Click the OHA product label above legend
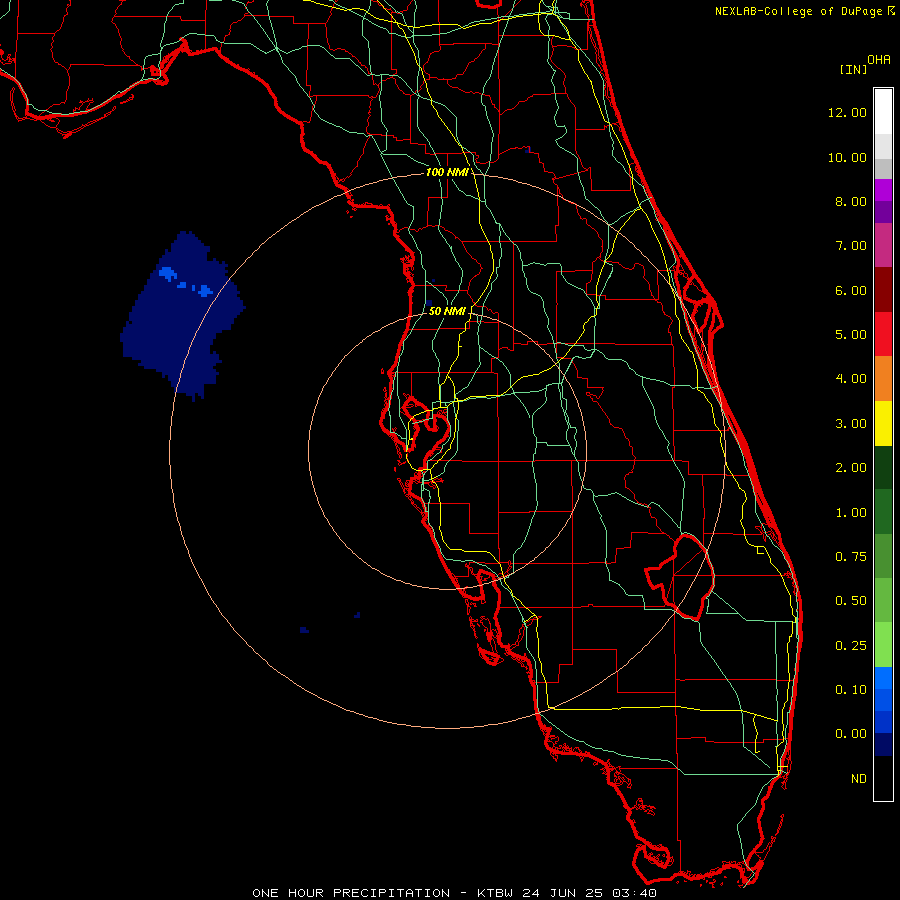900x900 pixels. pos(879,59)
